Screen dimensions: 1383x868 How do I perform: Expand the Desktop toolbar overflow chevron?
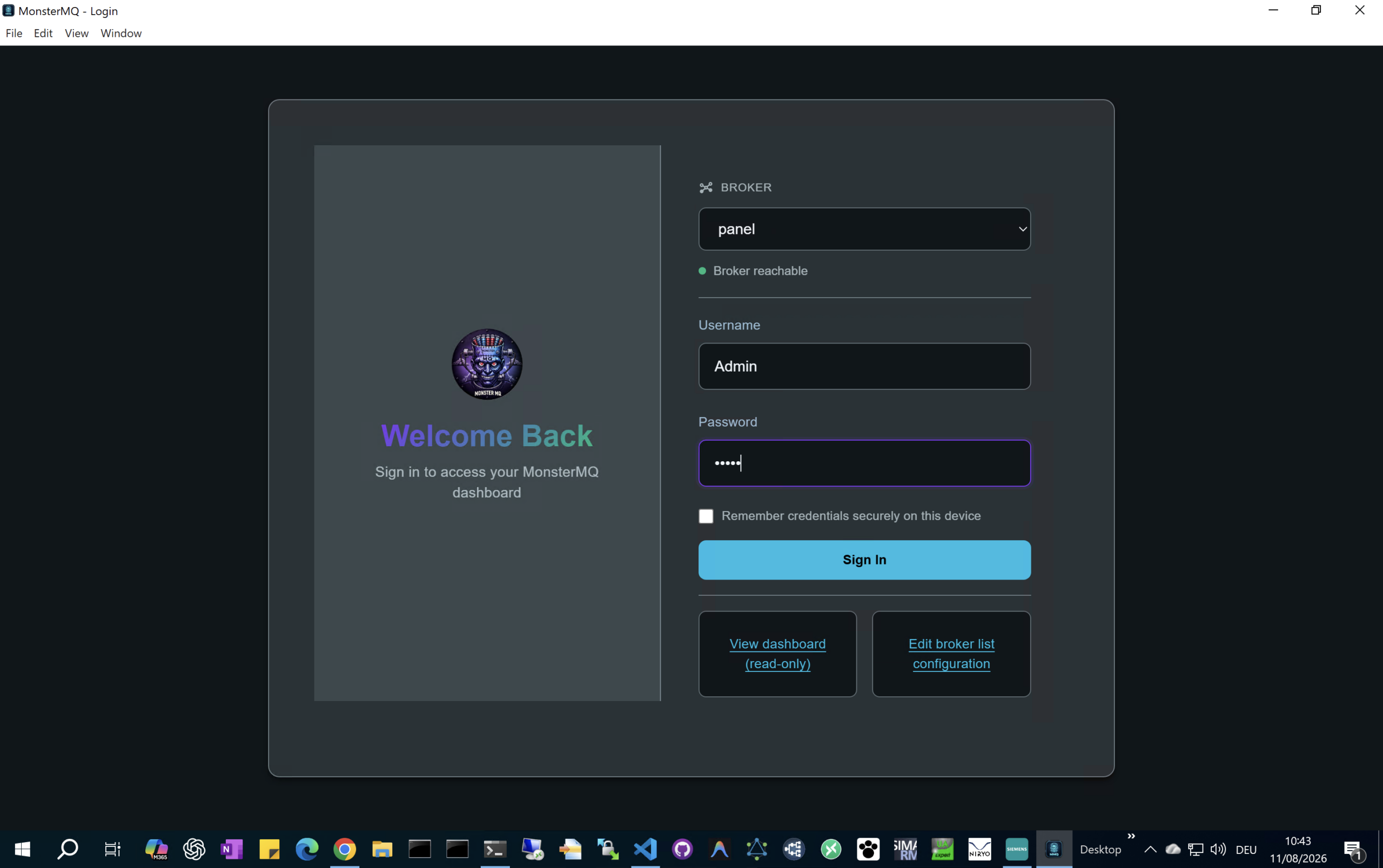click(1131, 836)
